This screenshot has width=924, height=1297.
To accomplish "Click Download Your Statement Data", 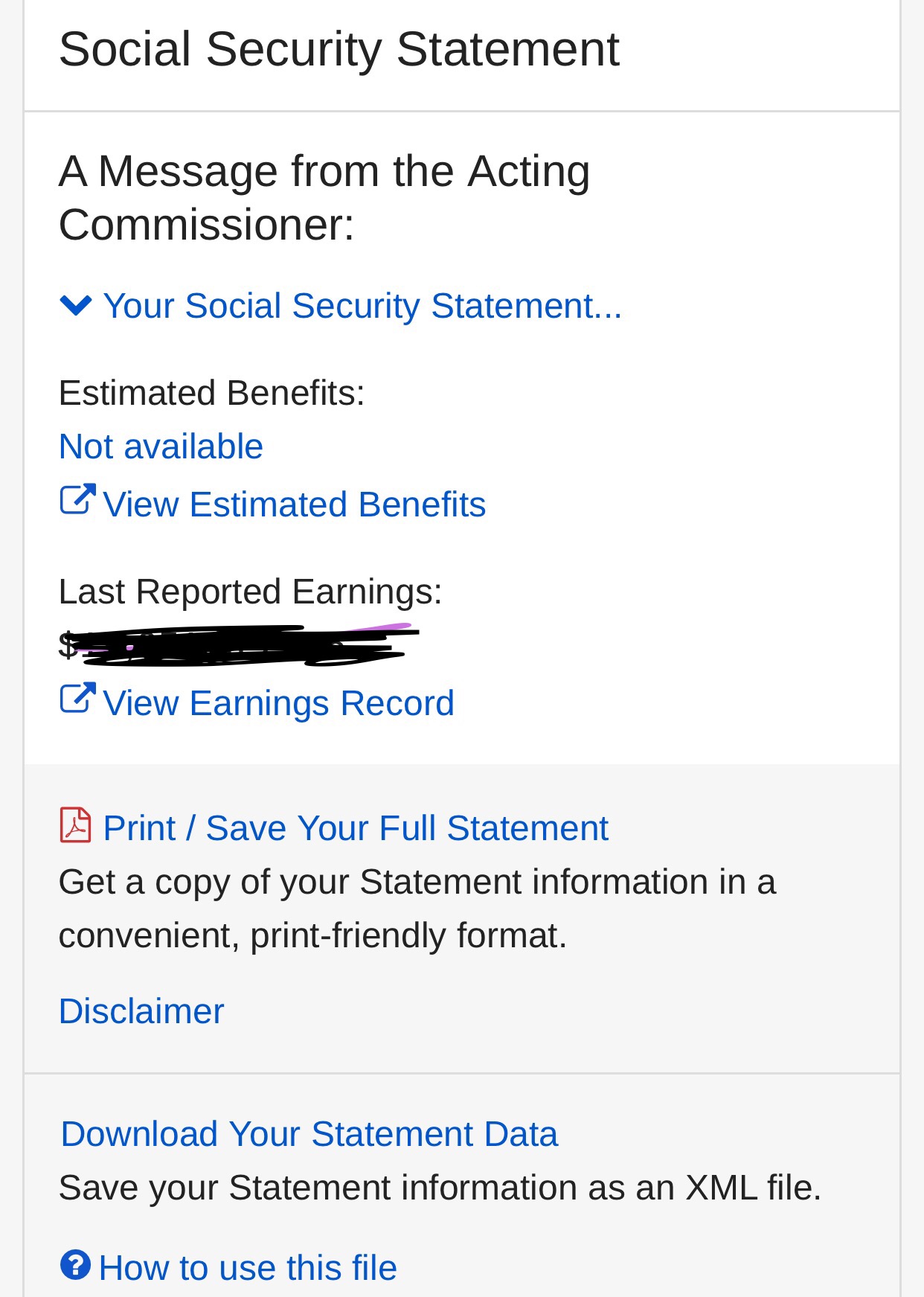I will point(309,1134).
